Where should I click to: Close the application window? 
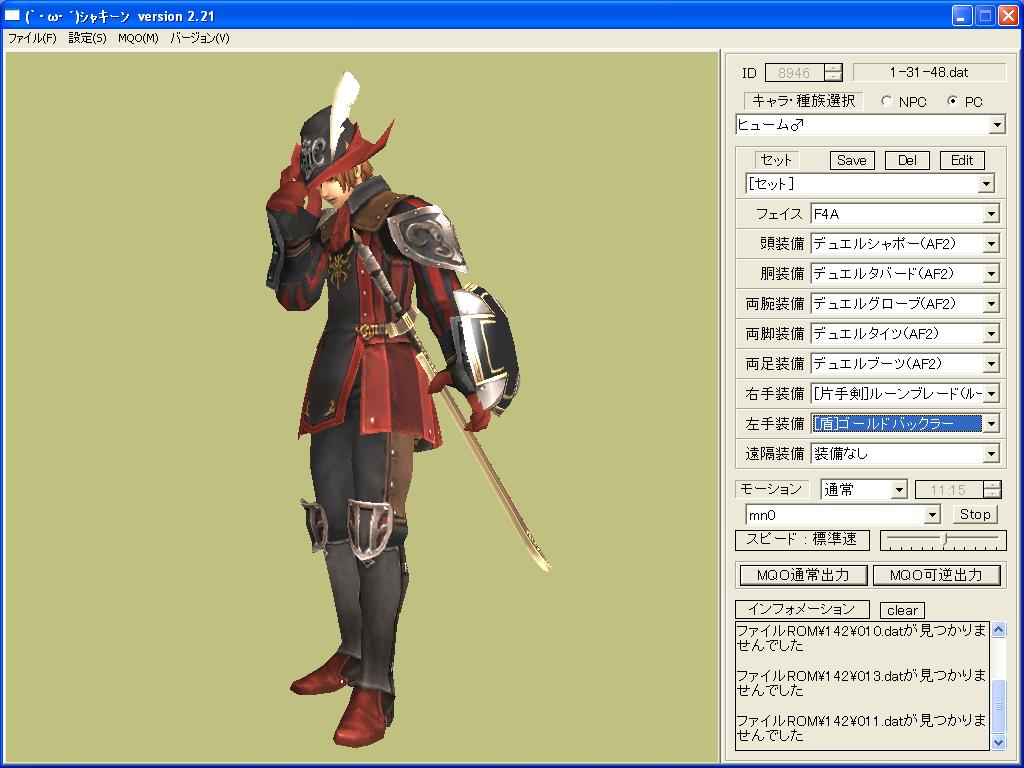click(1008, 16)
